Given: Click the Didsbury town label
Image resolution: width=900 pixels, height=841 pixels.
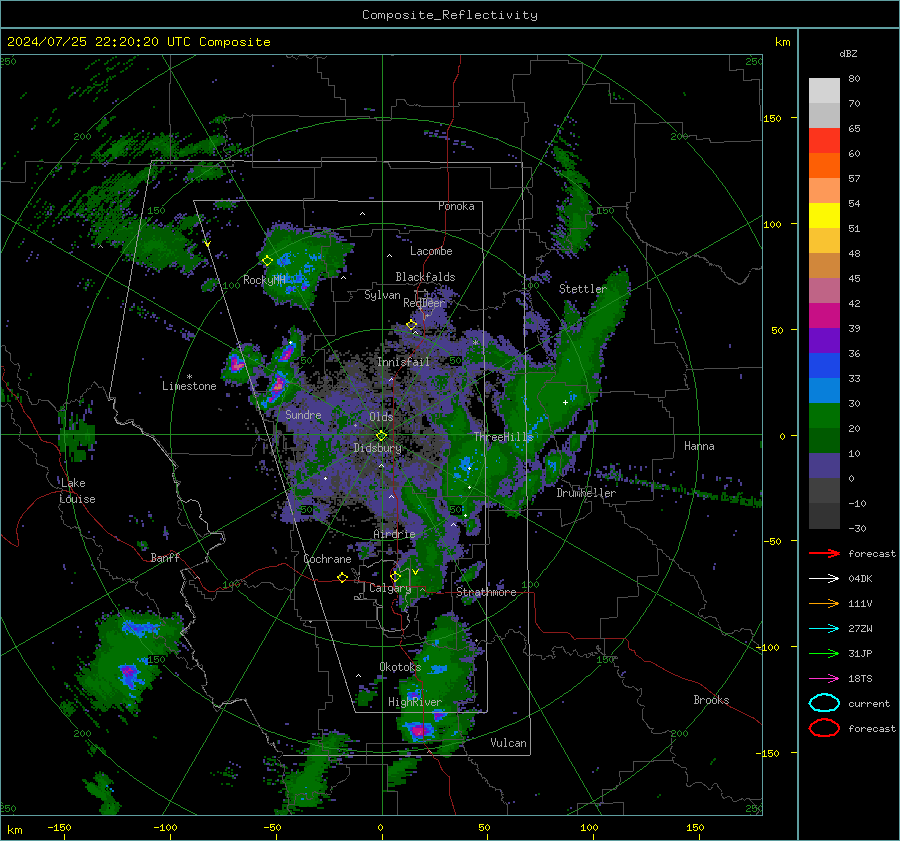Looking at the screenshot, I should [377, 448].
